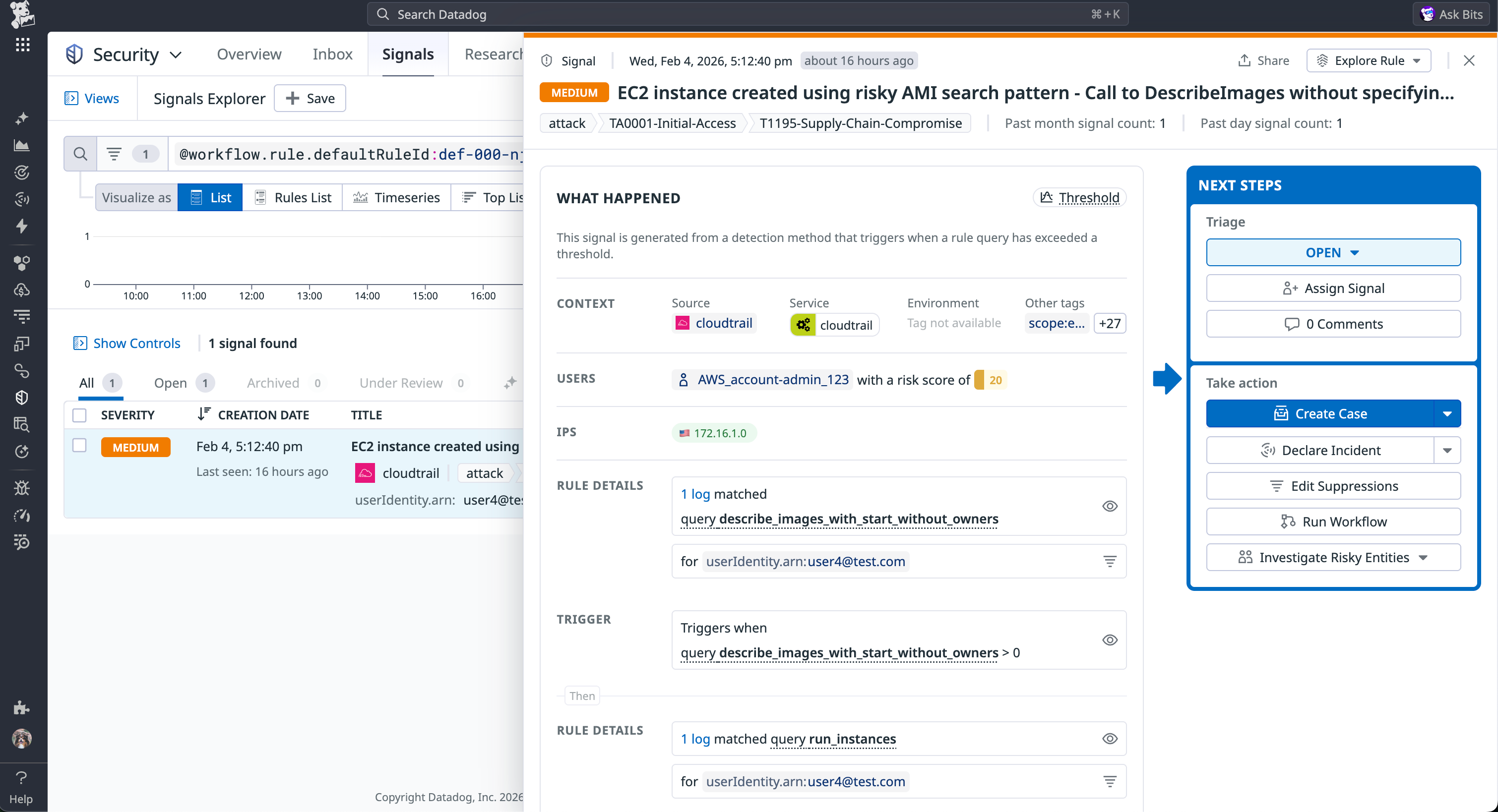Image resolution: width=1498 pixels, height=812 pixels.
Task: Toggle the eye preview next to matched log query
Action: pyautogui.click(x=1110, y=506)
